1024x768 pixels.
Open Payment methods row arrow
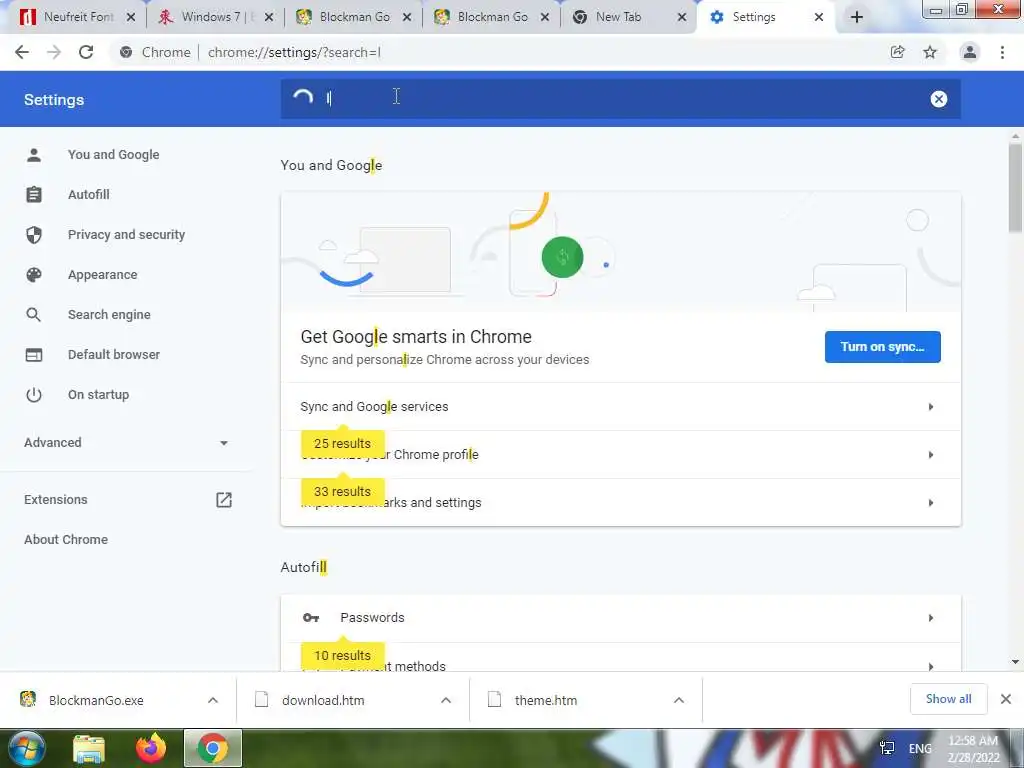click(931, 666)
